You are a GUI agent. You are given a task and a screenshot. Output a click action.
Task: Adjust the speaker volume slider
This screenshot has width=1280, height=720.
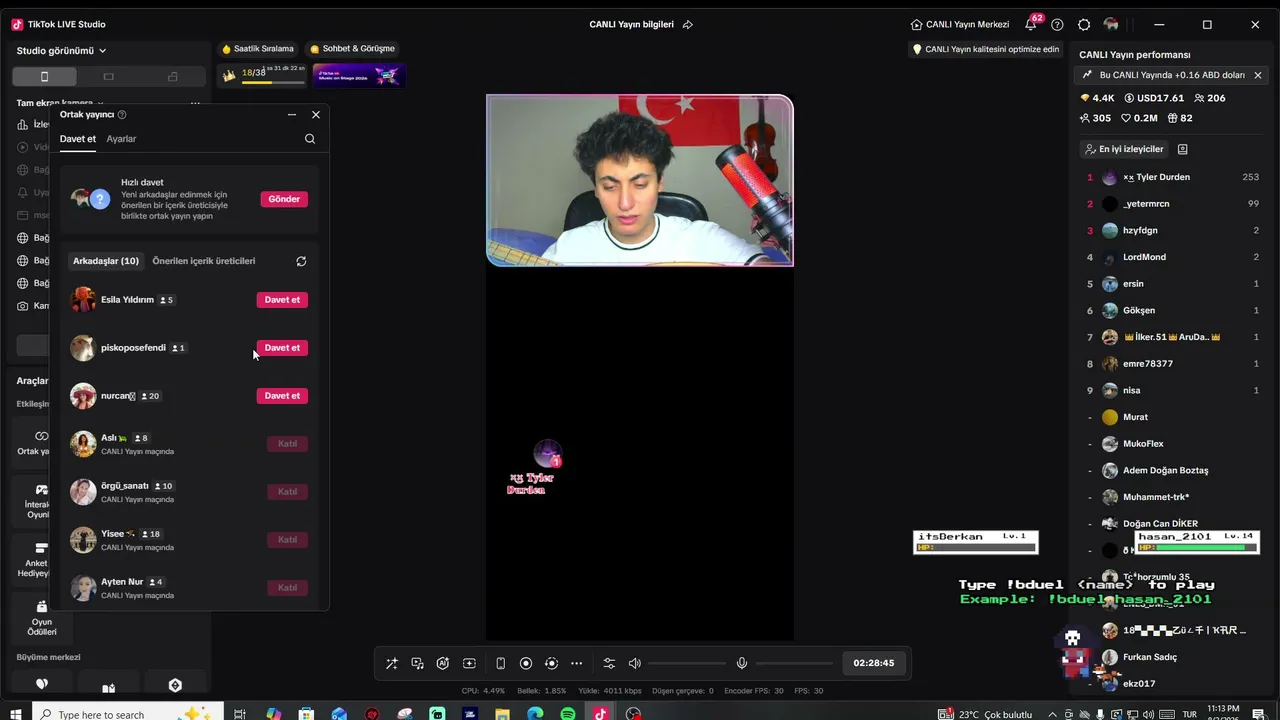pos(687,663)
